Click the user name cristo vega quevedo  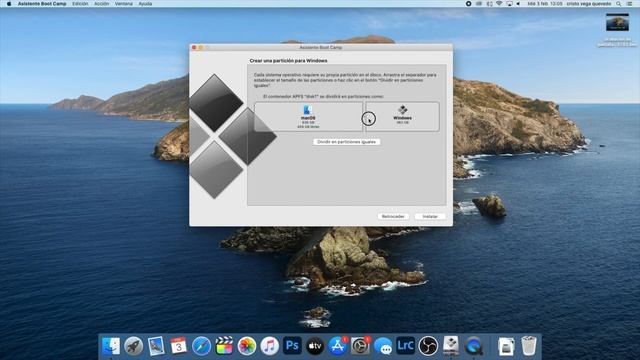[589, 4]
